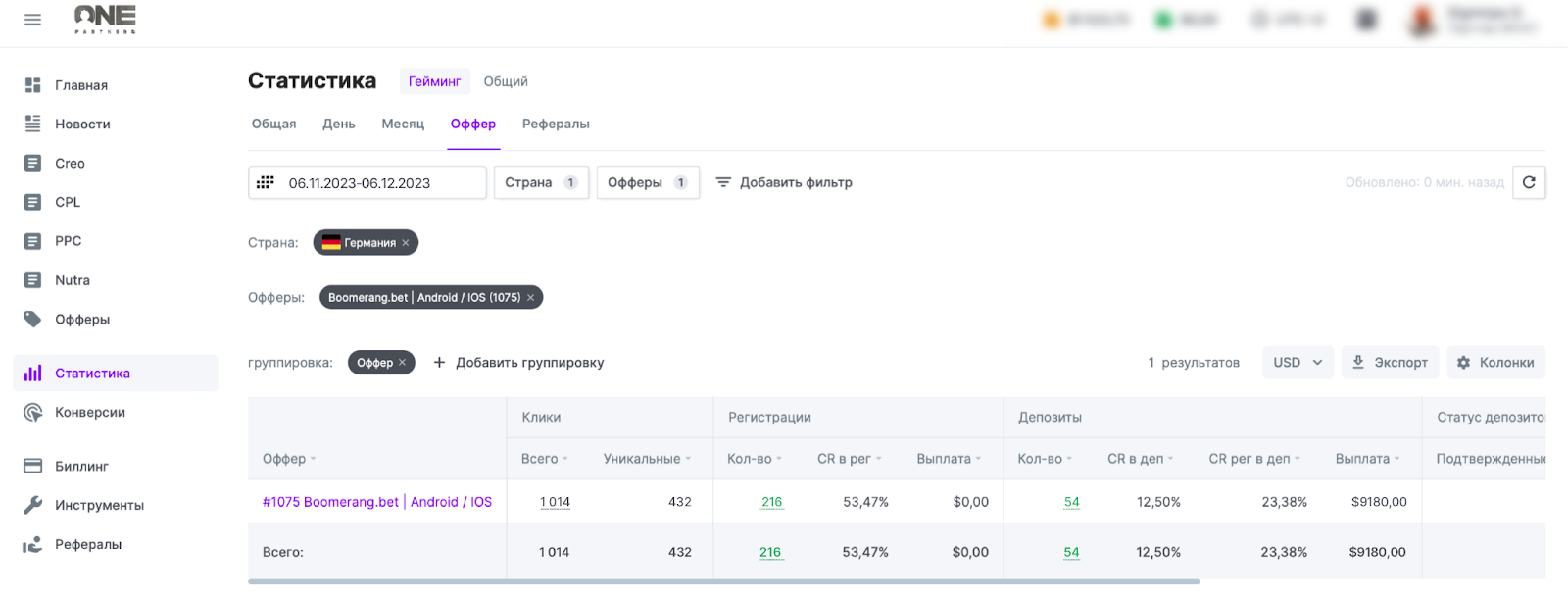Screen dimensions: 1568x598
Task: Click the filter lines icon near Добавить фильтр
Action: pos(723,182)
